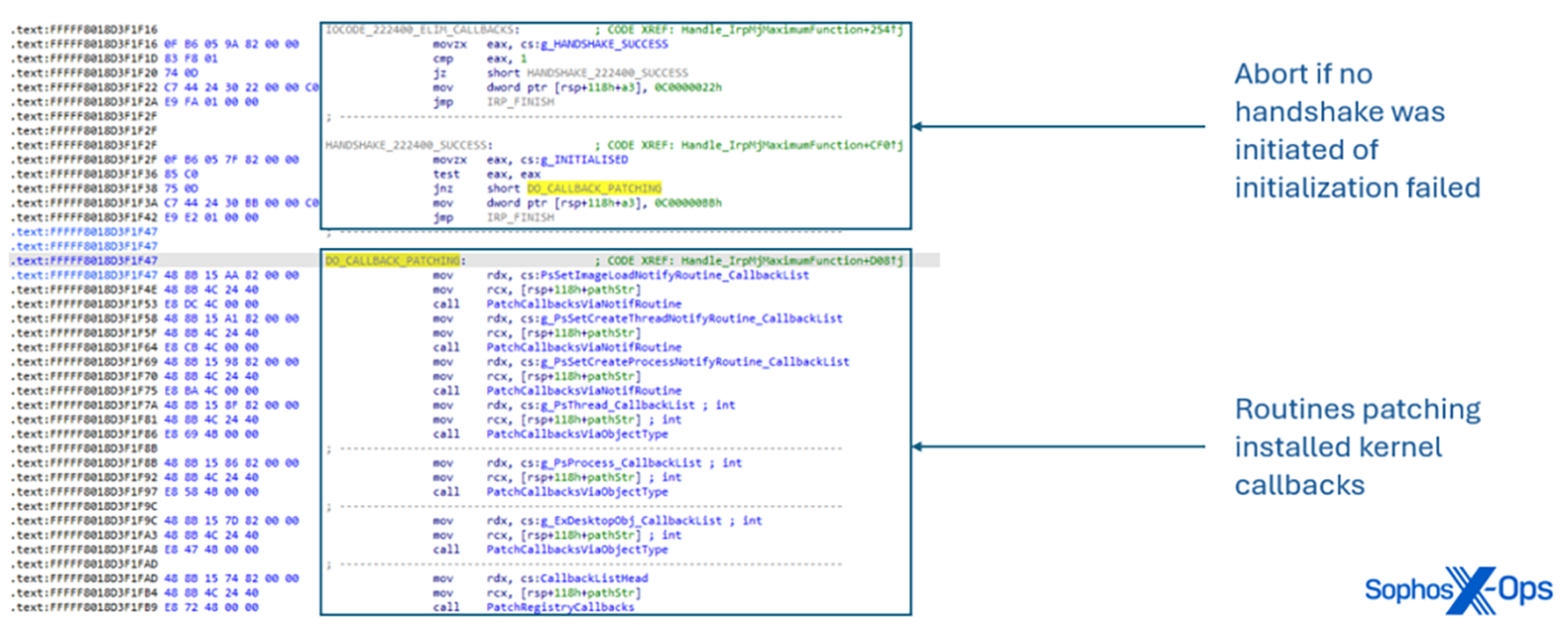
Task: Click opcode bytes 48 8B 15 AA 82 00 00
Action: click(x=231, y=275)
